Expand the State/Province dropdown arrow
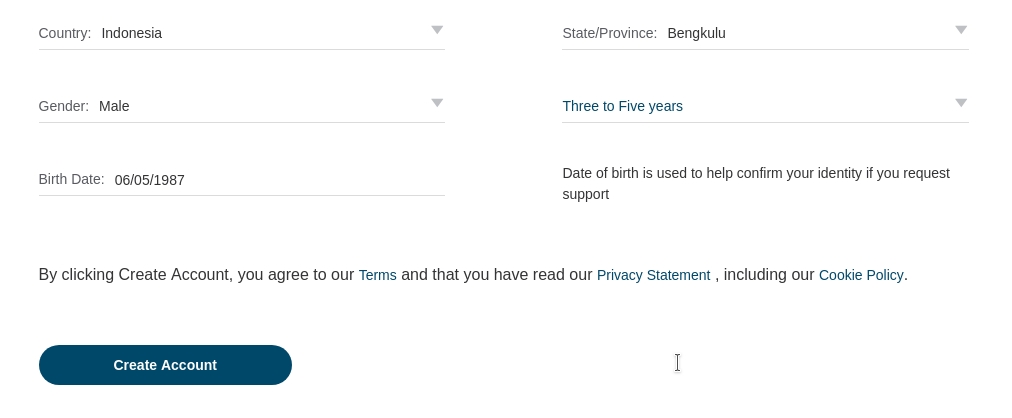Viewport: 1012px width, 418px height. [961, 30]
